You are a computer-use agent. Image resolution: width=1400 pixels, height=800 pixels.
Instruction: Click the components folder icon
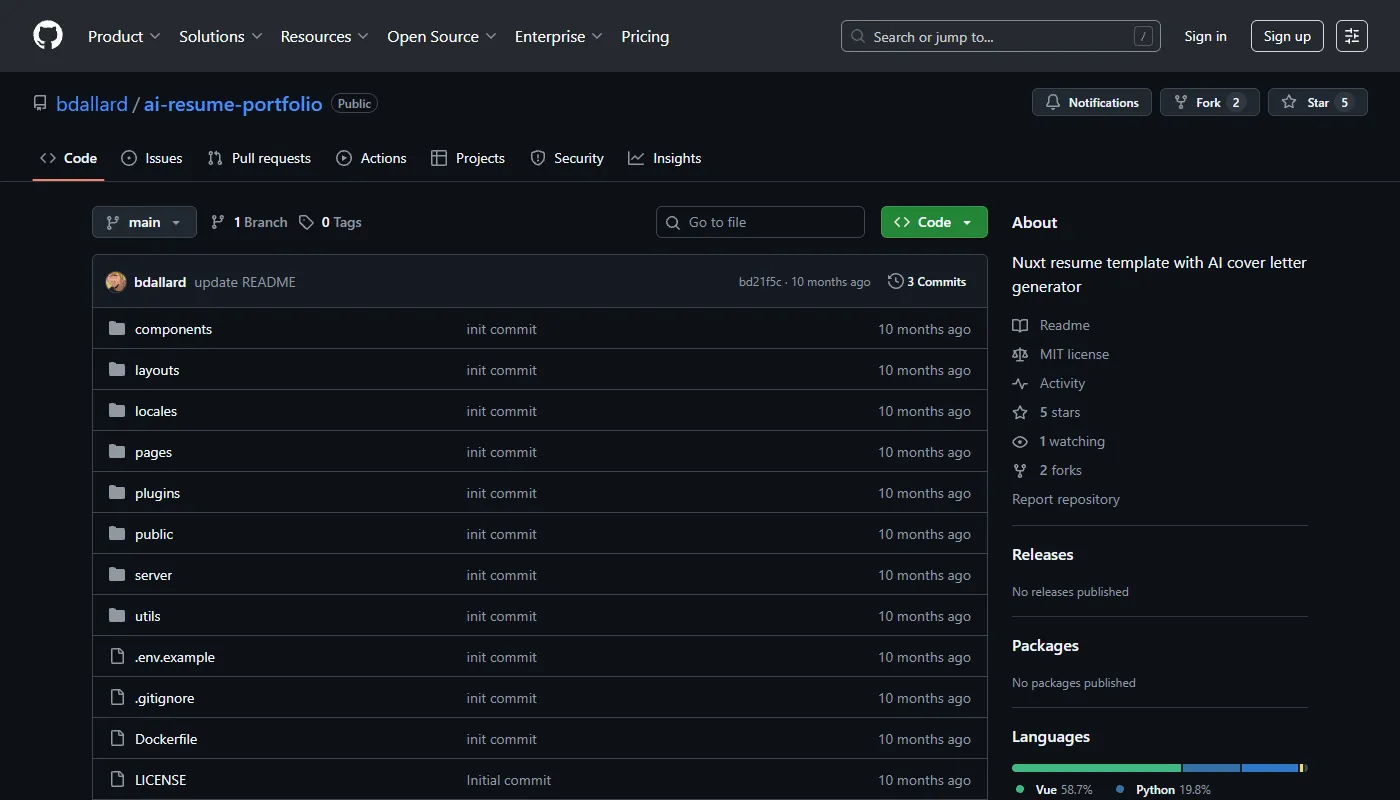coord(117,329)
